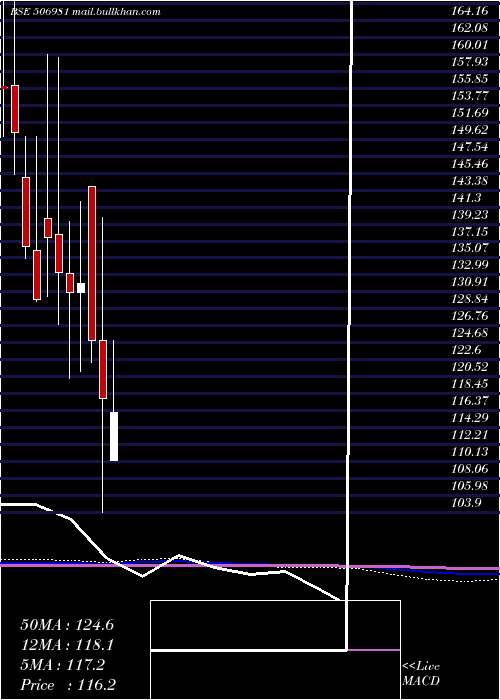Viewport: 500px width, 700px height.
Task: Select the 124.68 price axis label
Action: click(x=469, y=333)
